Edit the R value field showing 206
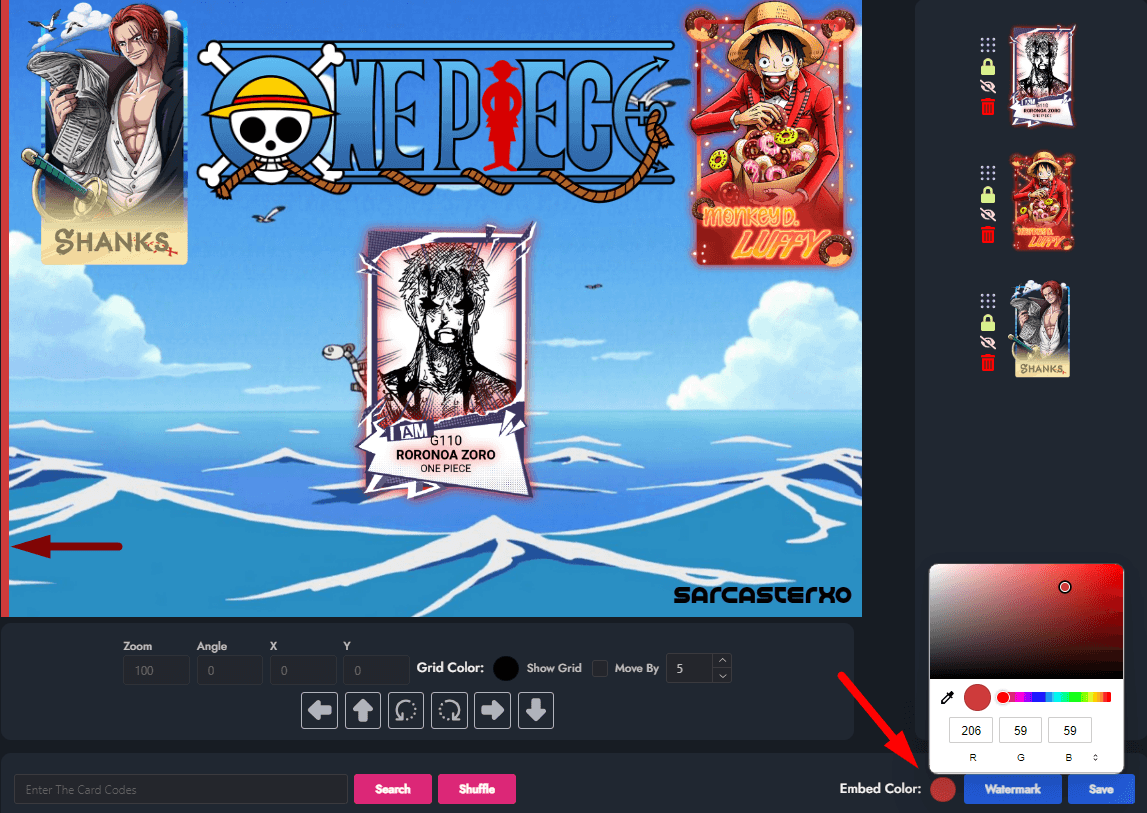1147x813 pixels. (x=971, y=730)
